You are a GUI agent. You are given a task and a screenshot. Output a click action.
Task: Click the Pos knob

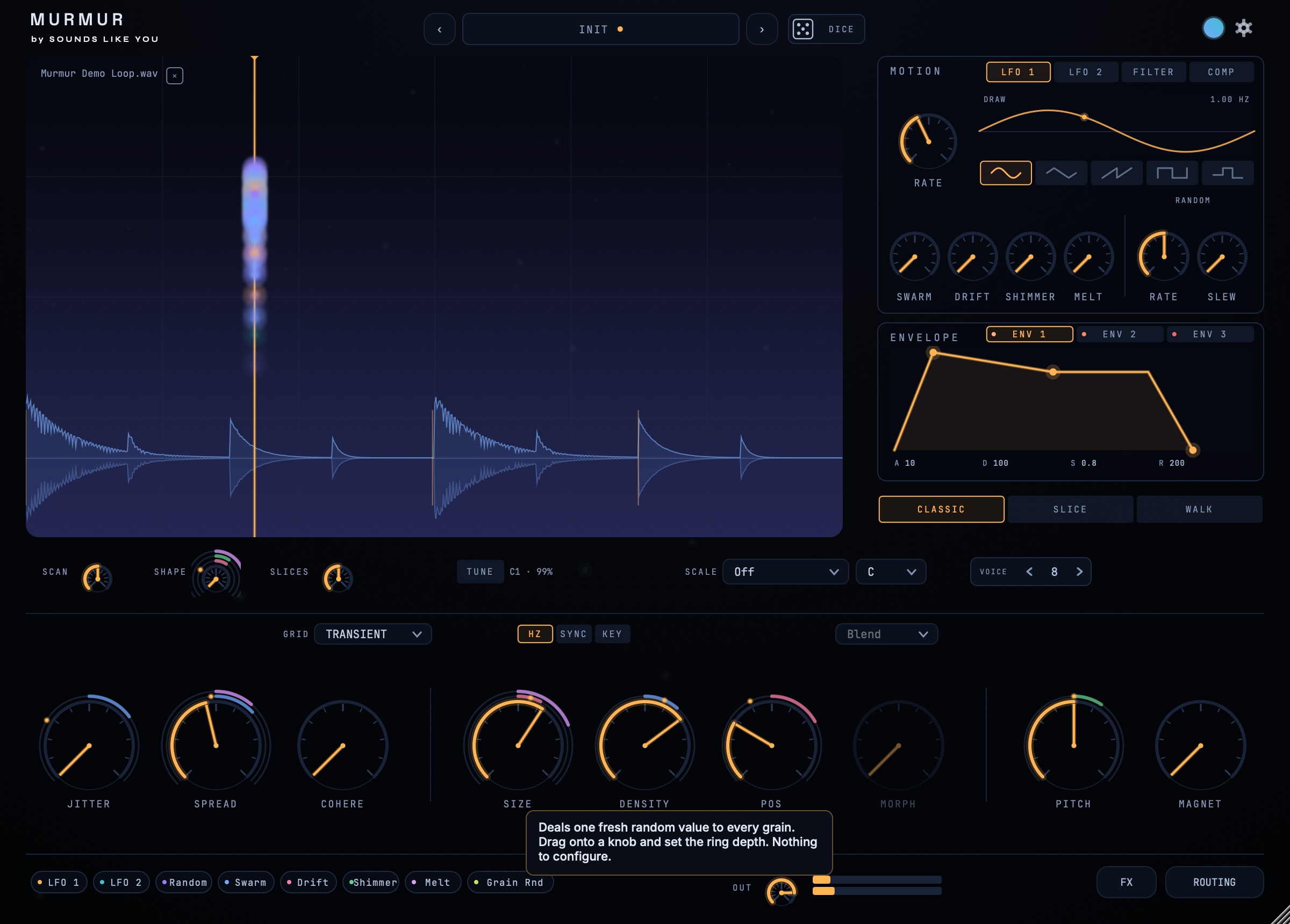771,745
